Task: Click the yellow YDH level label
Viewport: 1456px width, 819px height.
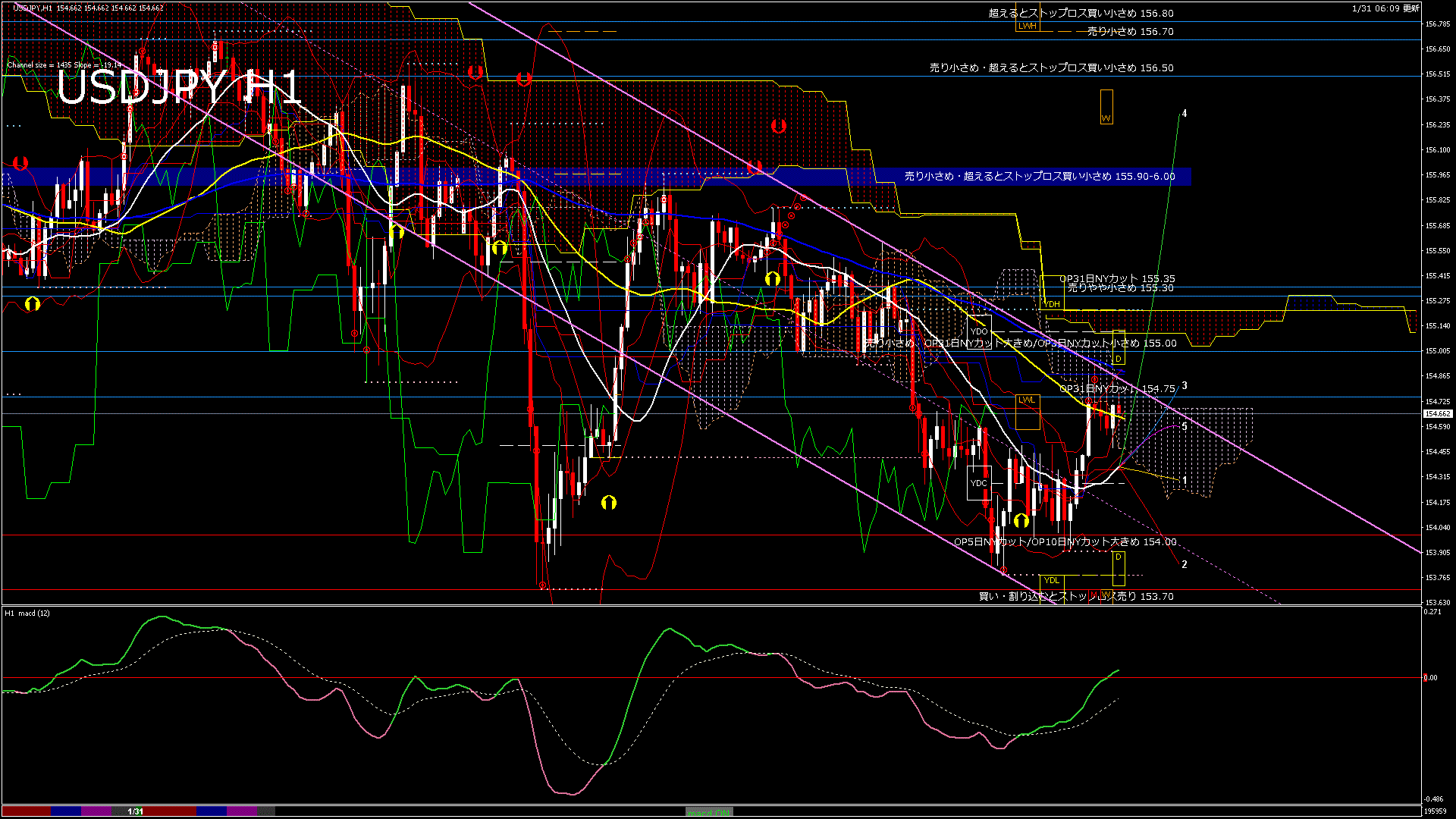Action: click(1053, 304)
